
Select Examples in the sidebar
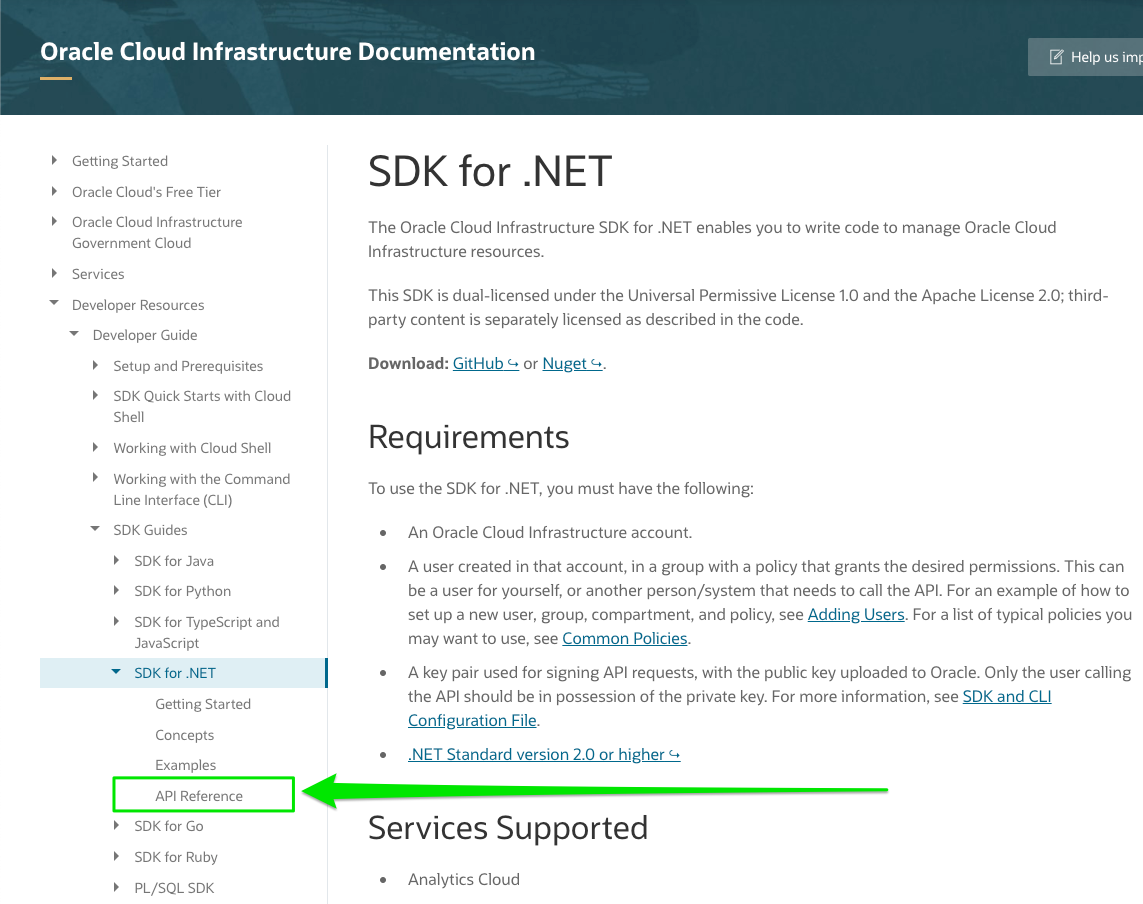(185, 764)
